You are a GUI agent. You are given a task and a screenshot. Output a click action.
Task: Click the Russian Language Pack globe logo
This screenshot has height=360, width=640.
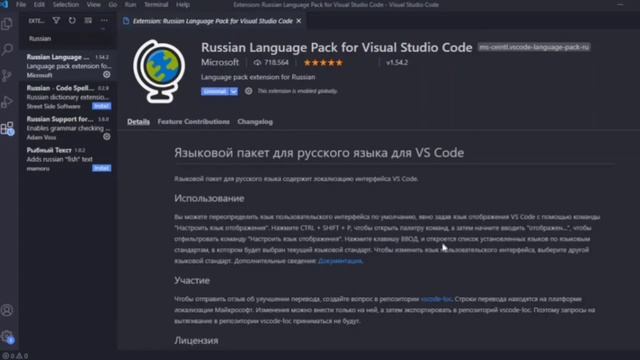pyautogui.click(x=159, y=71)
